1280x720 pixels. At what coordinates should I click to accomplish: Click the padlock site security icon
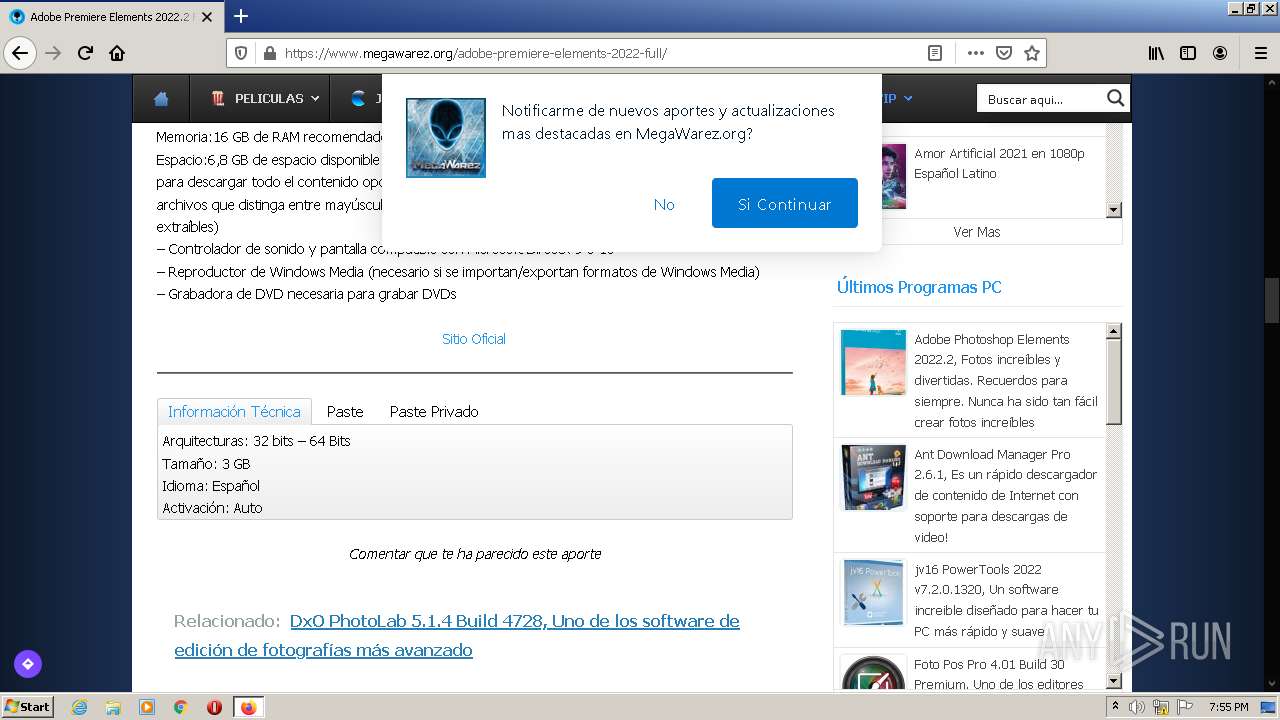point(268,53)
